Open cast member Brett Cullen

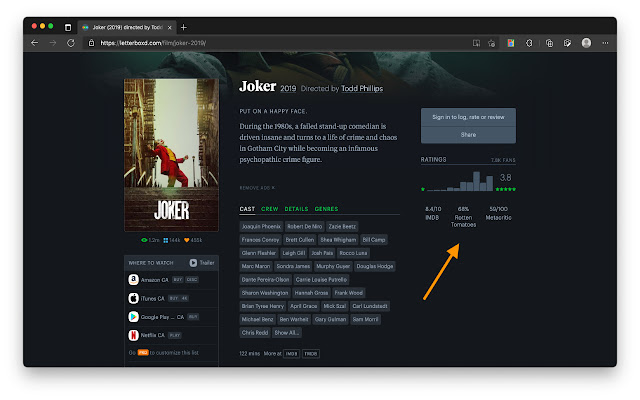pos(300,240)
